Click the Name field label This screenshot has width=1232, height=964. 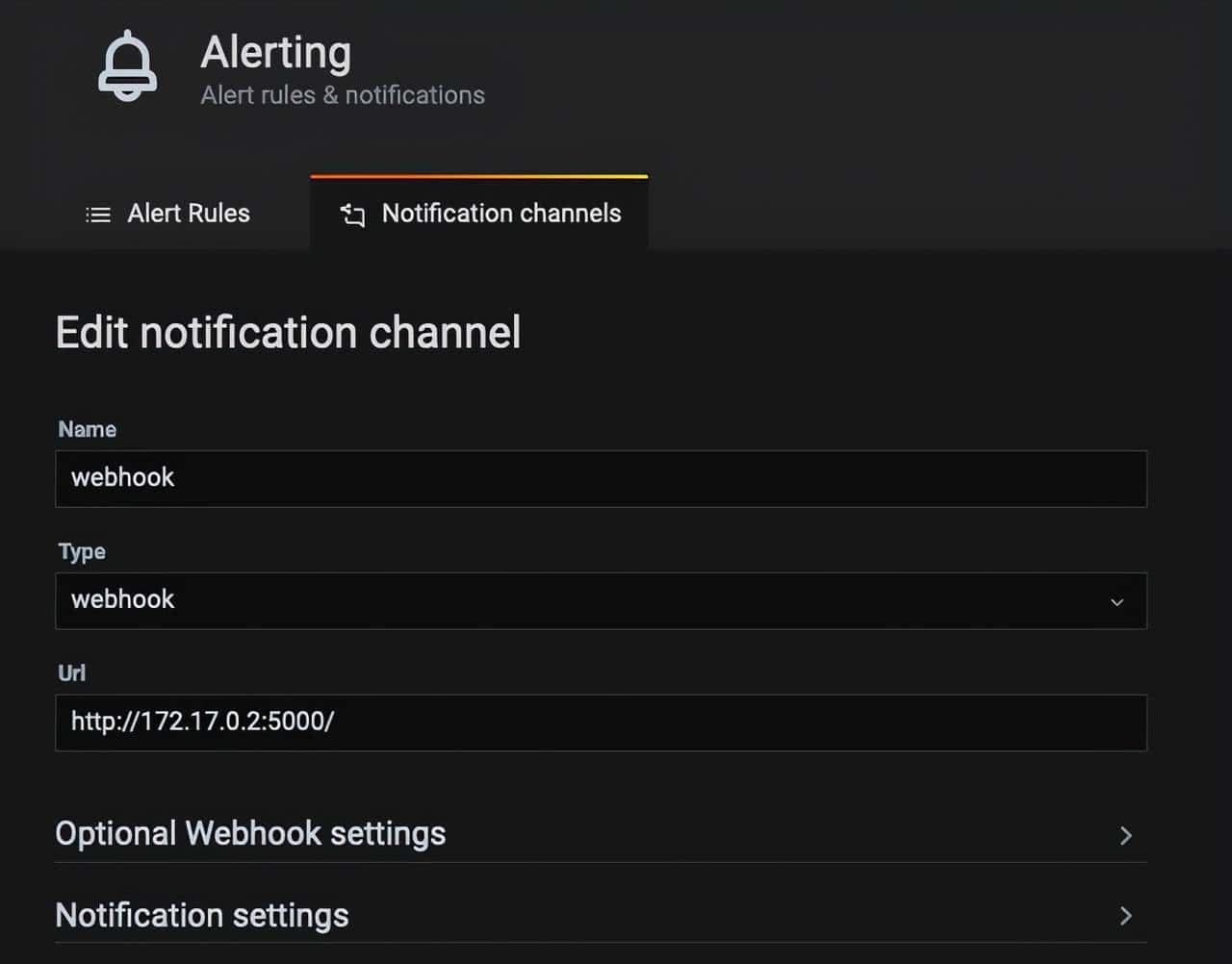(x=87, y=429)
